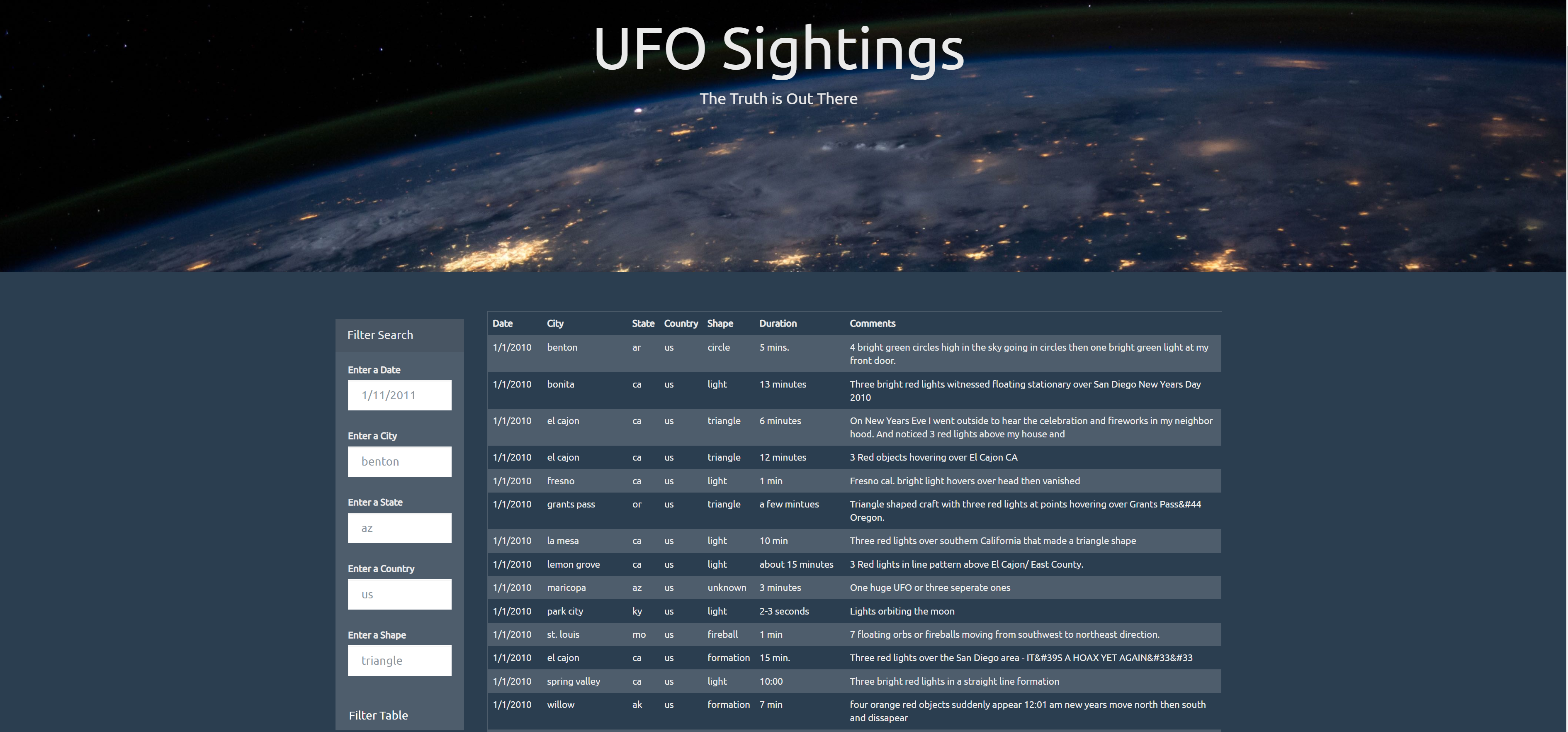The width and height of the screenshot is (1568, 732).
Task: Click the Filter Search panel heading
Action: [380, 335]
